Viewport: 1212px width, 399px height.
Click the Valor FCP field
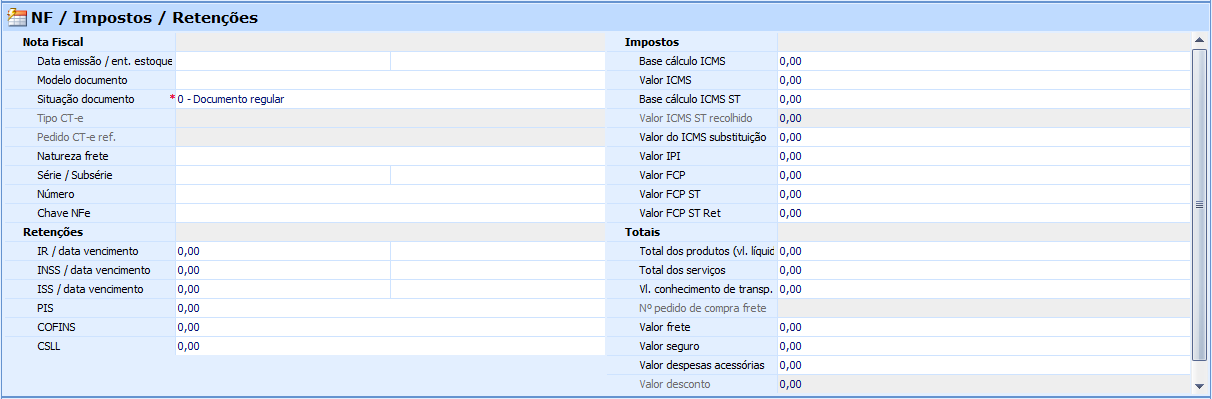tap(984, 175)
